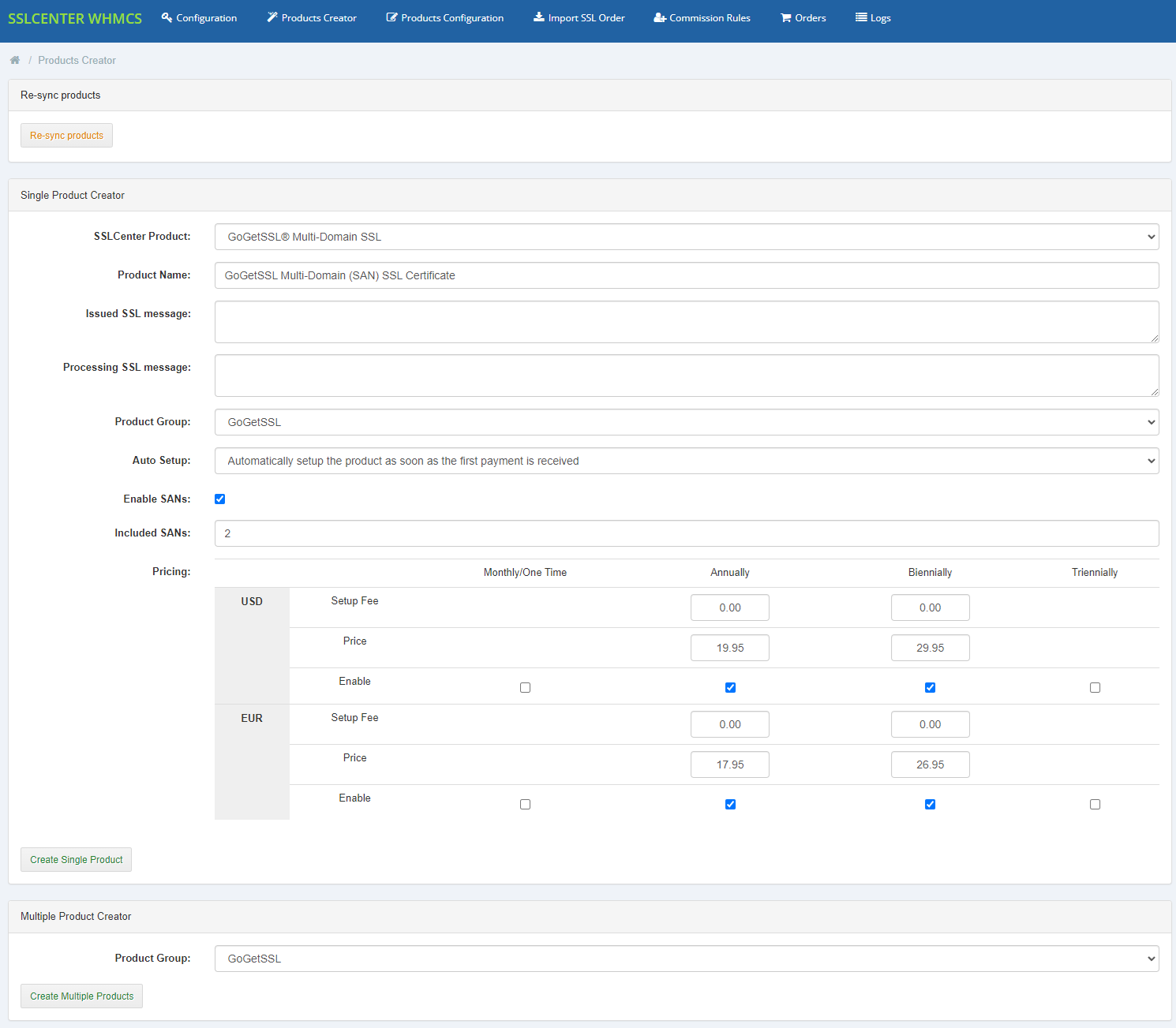The image size is (1176, 1028).
Task: Click EUR Annually Setup Fee field
Action: [x=730, y=724]
